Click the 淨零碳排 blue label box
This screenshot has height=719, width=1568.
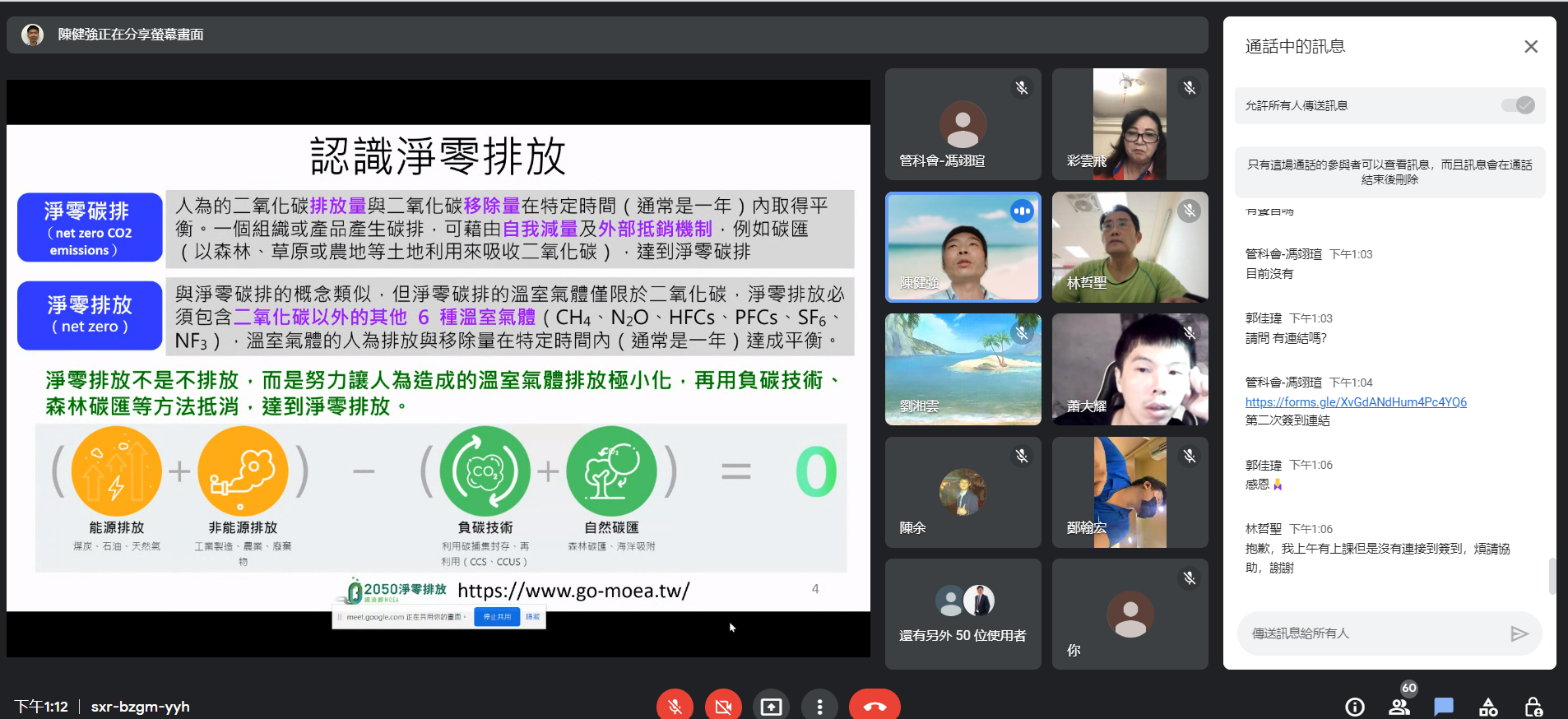[x=90, y=227]
